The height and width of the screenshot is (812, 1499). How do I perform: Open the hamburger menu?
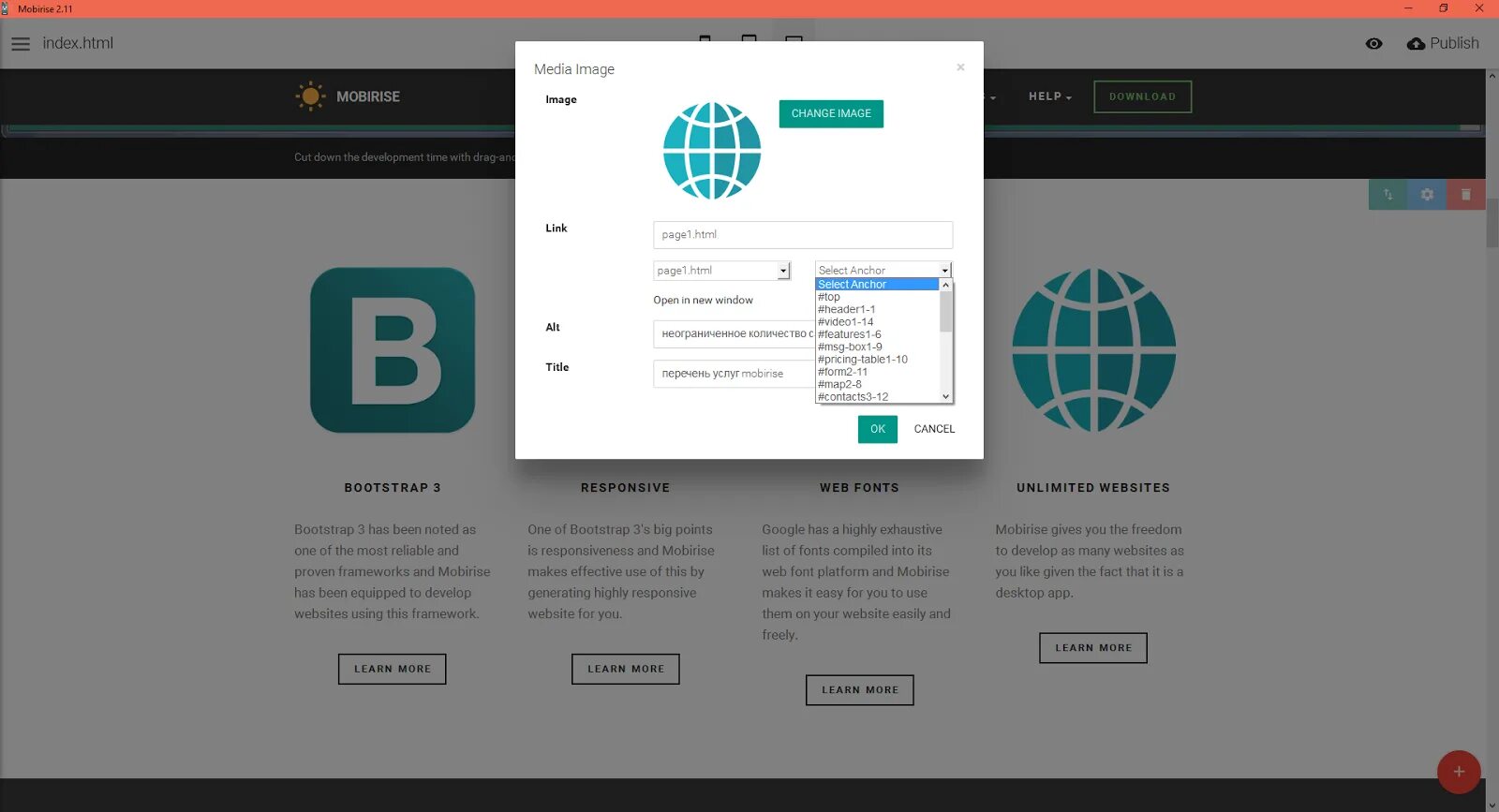[x=21, y=44]
